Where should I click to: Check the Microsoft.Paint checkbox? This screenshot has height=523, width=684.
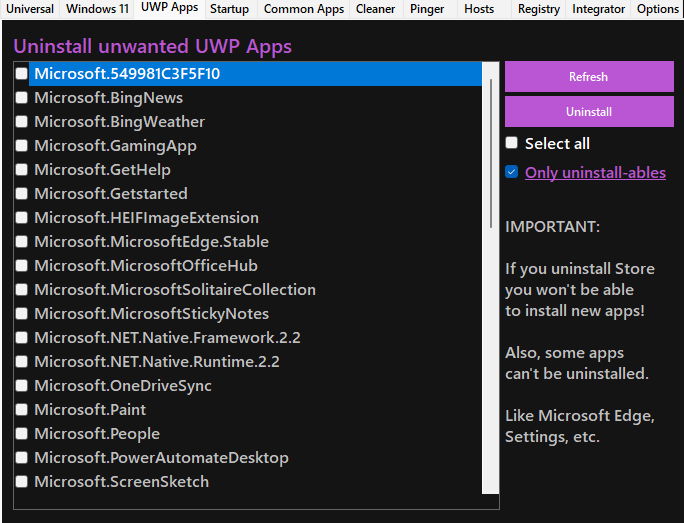click(21, 409)
